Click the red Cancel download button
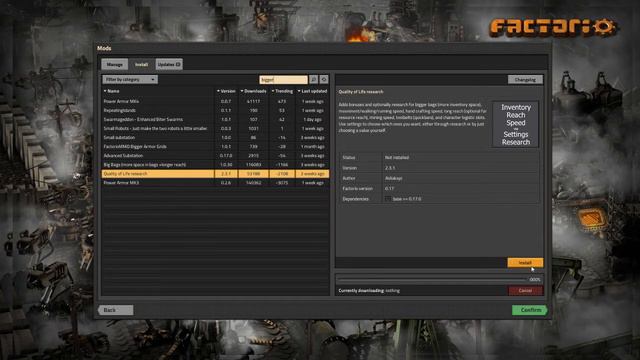Image resolution: width=640 pixels, height=360 pixels. coord(525,291)
